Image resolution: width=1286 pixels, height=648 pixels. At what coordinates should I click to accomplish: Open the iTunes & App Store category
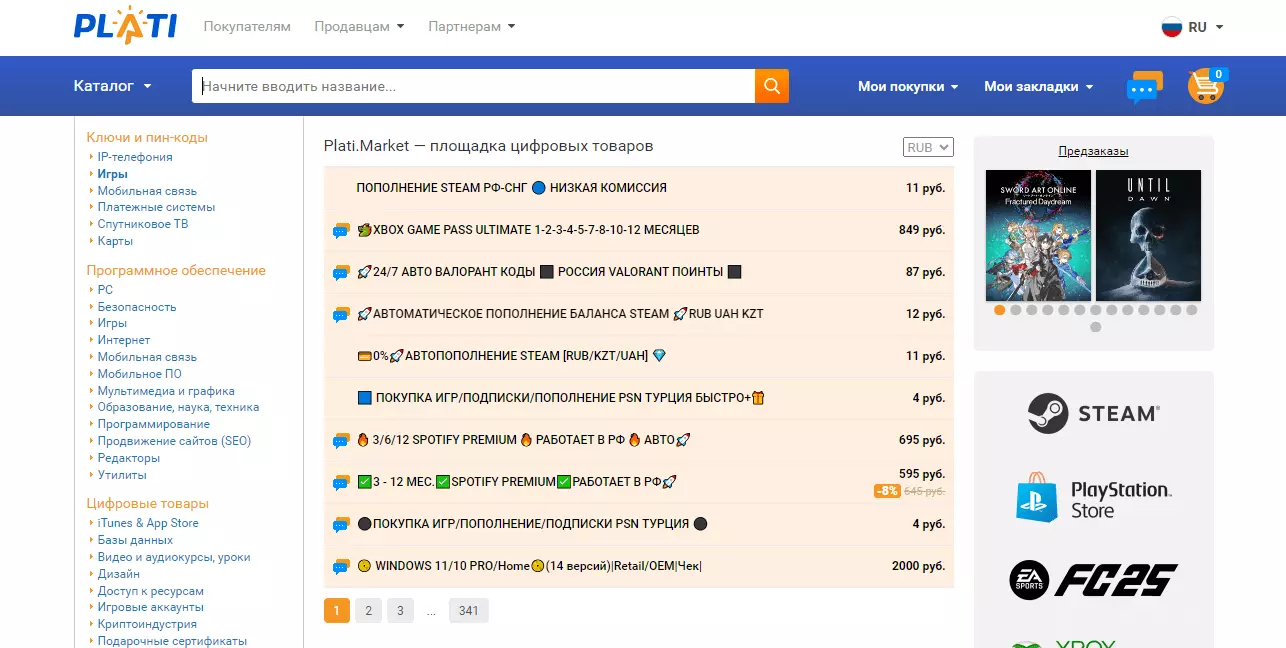pyautogui.click(x=148, y=523)
